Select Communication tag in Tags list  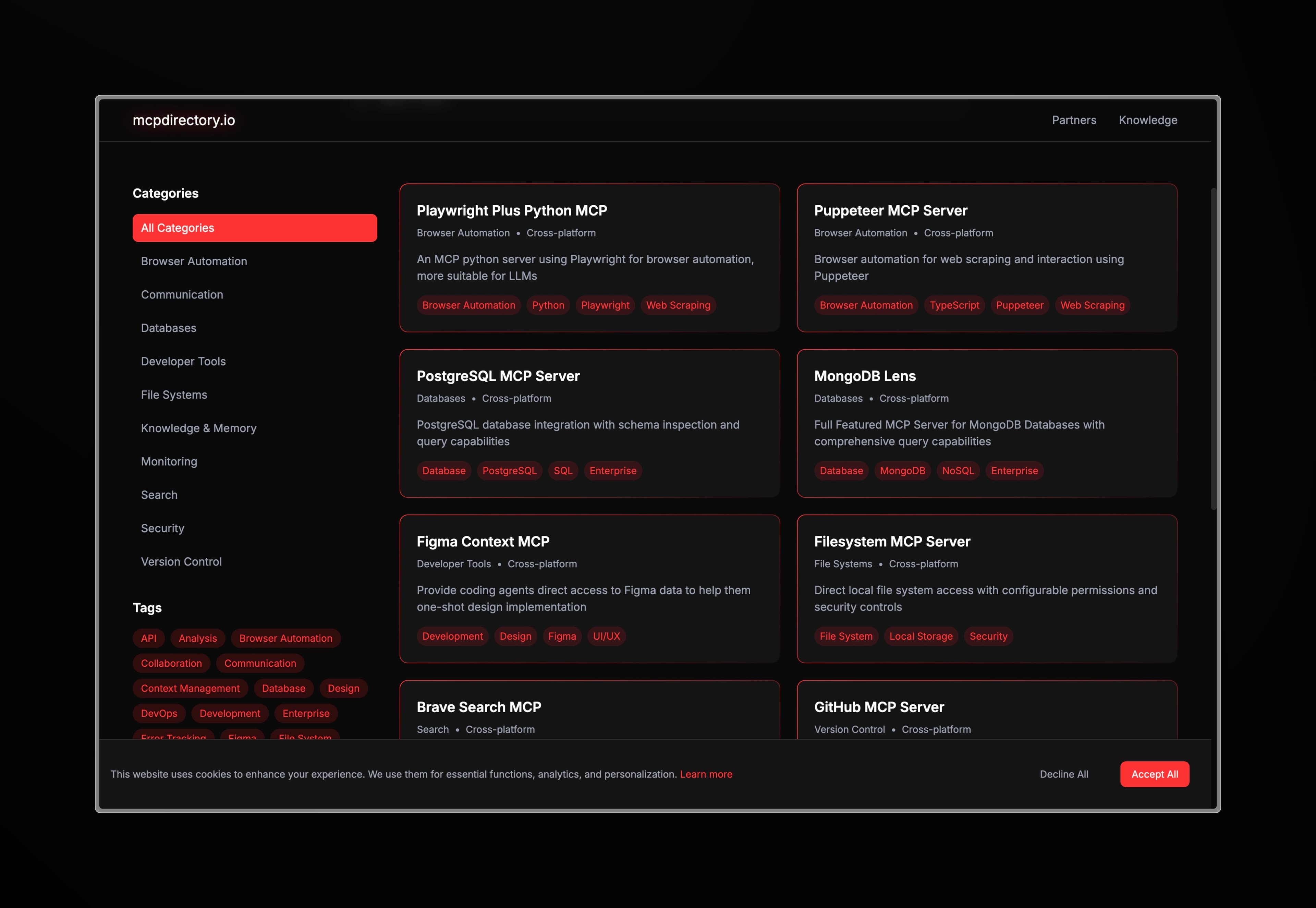coord(260,663)
